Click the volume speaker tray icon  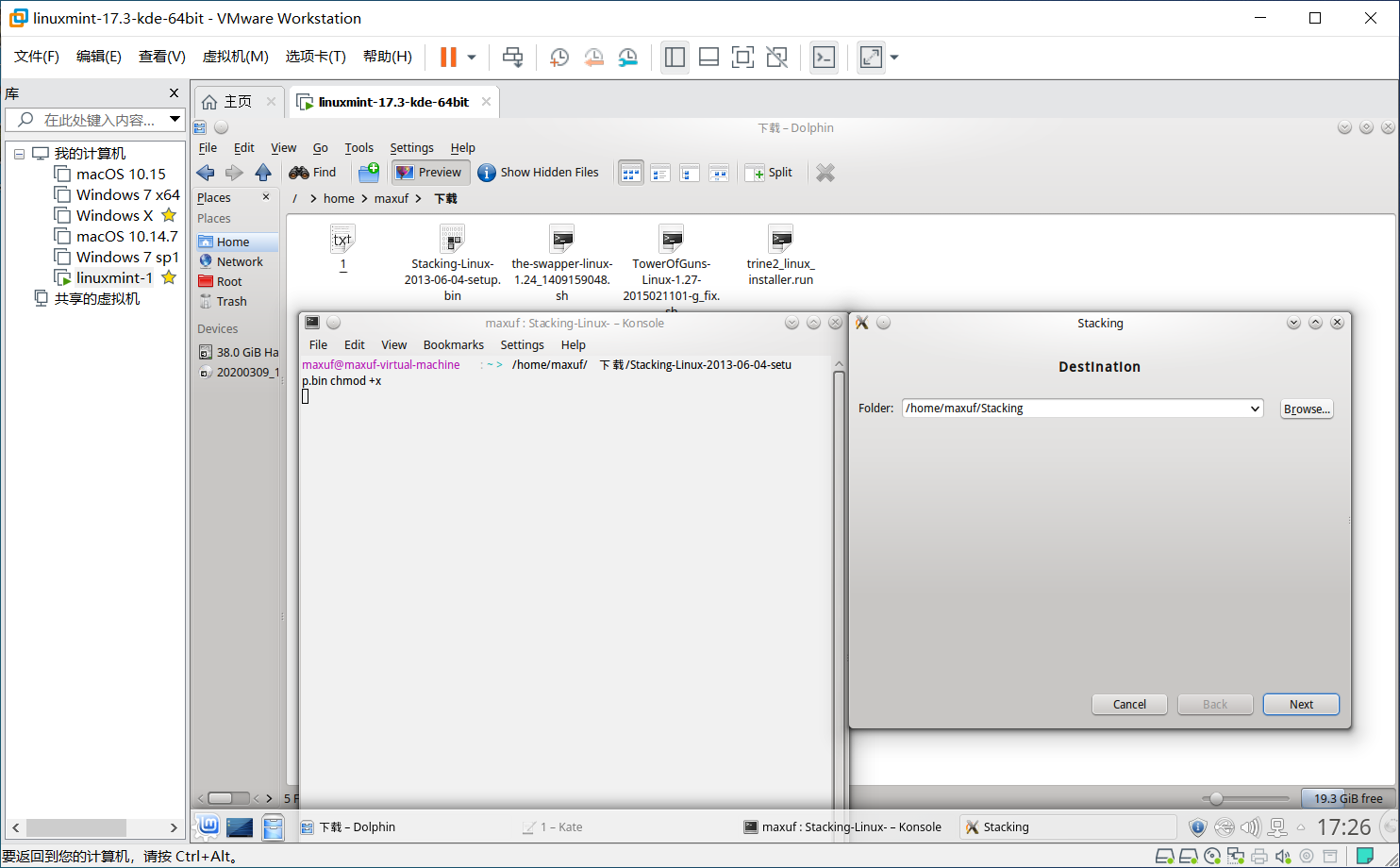[x=1250, y=827]
